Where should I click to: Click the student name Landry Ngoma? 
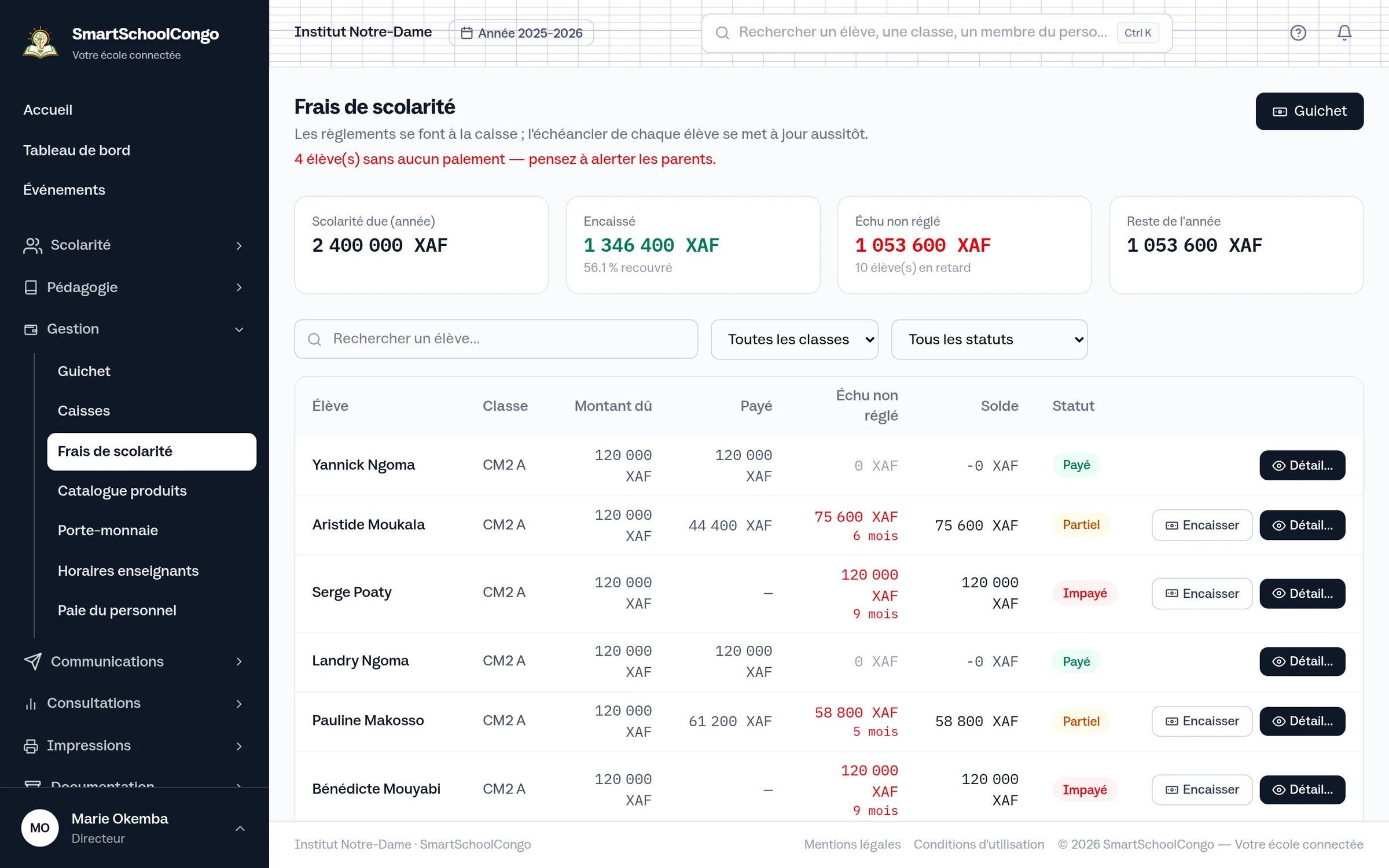(x=360, y=661)
